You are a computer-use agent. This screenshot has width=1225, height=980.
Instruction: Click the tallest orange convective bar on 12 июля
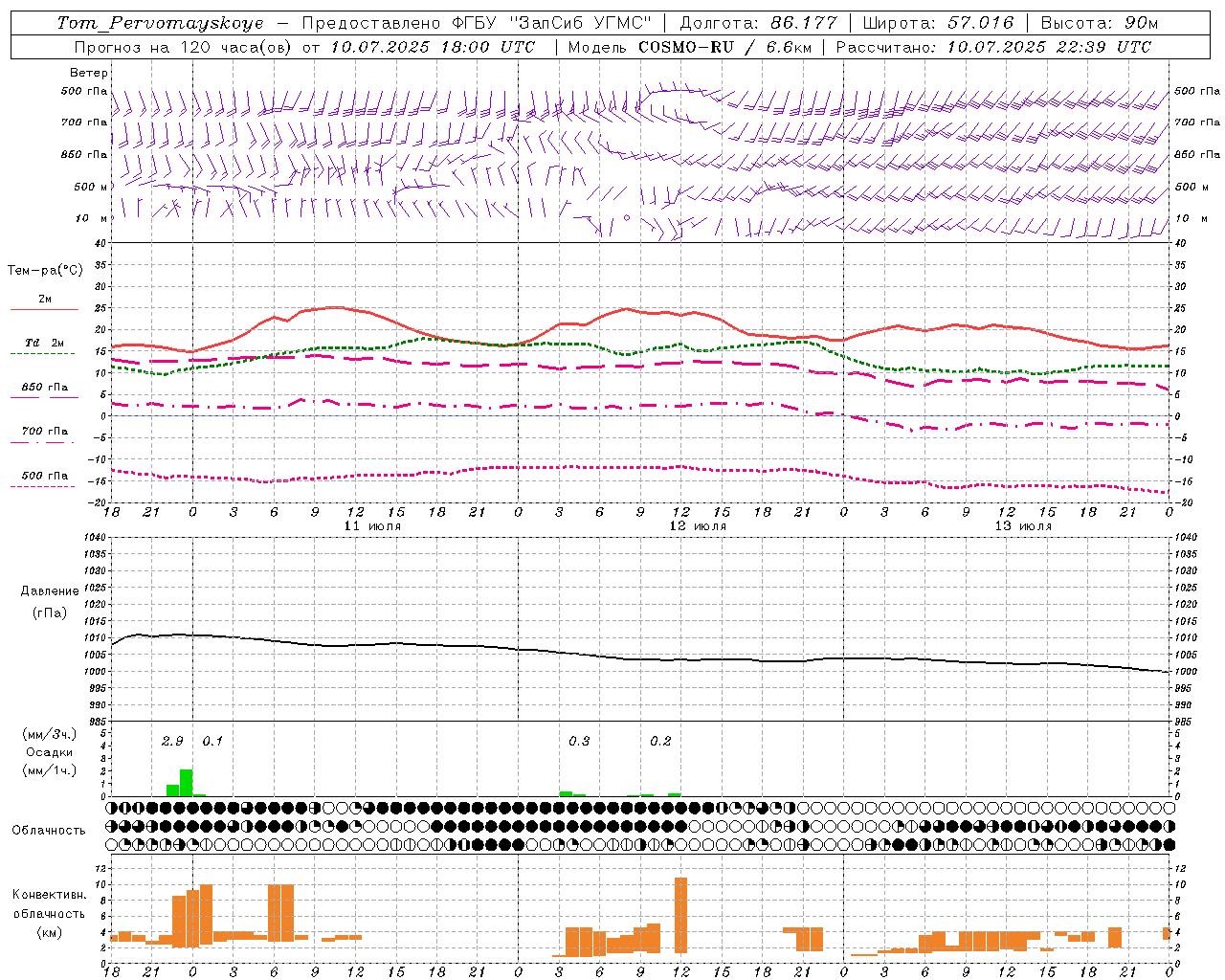coord(680,915)
